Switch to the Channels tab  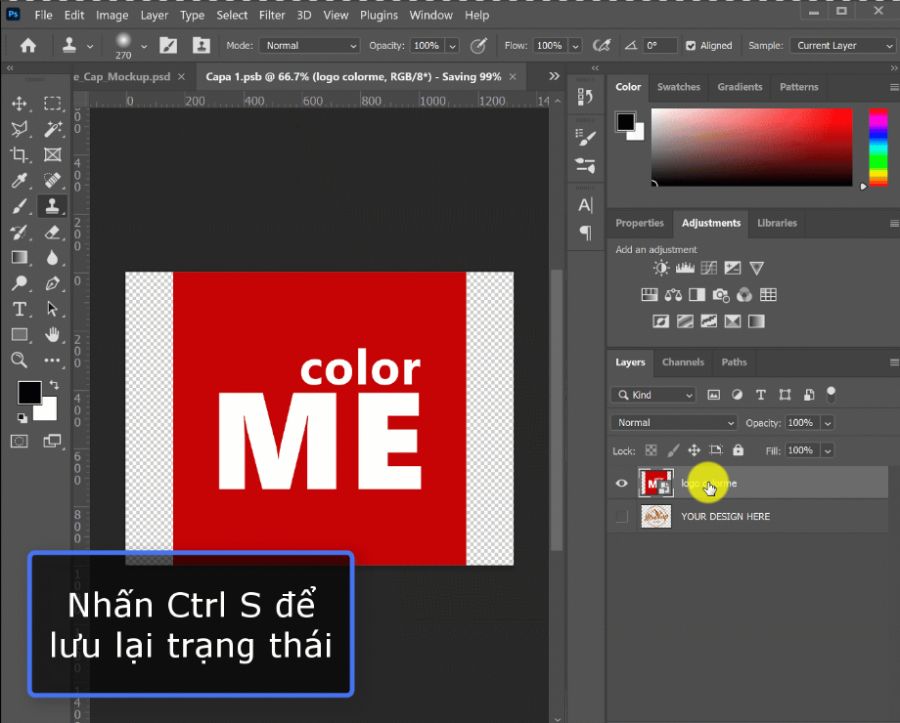point(682,362)
